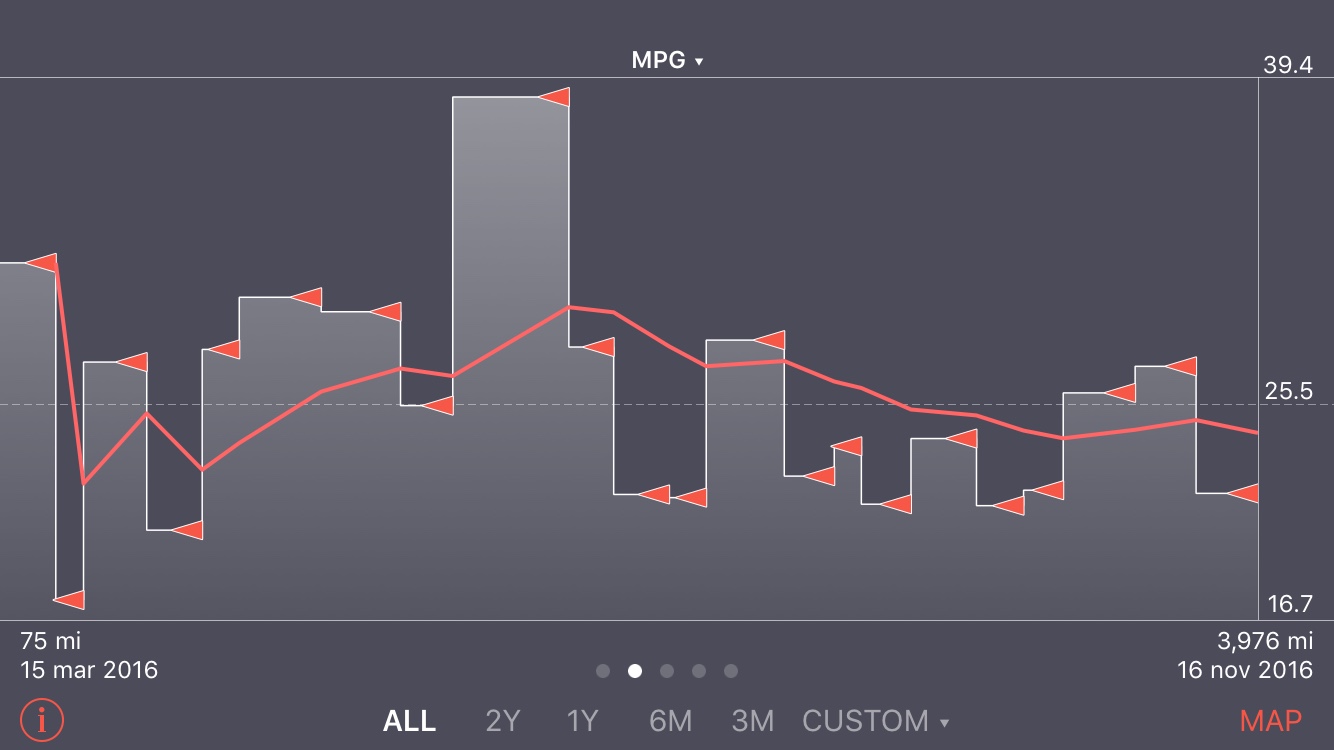
Task: Choose the 6M time range
Action: click(670, 721)
